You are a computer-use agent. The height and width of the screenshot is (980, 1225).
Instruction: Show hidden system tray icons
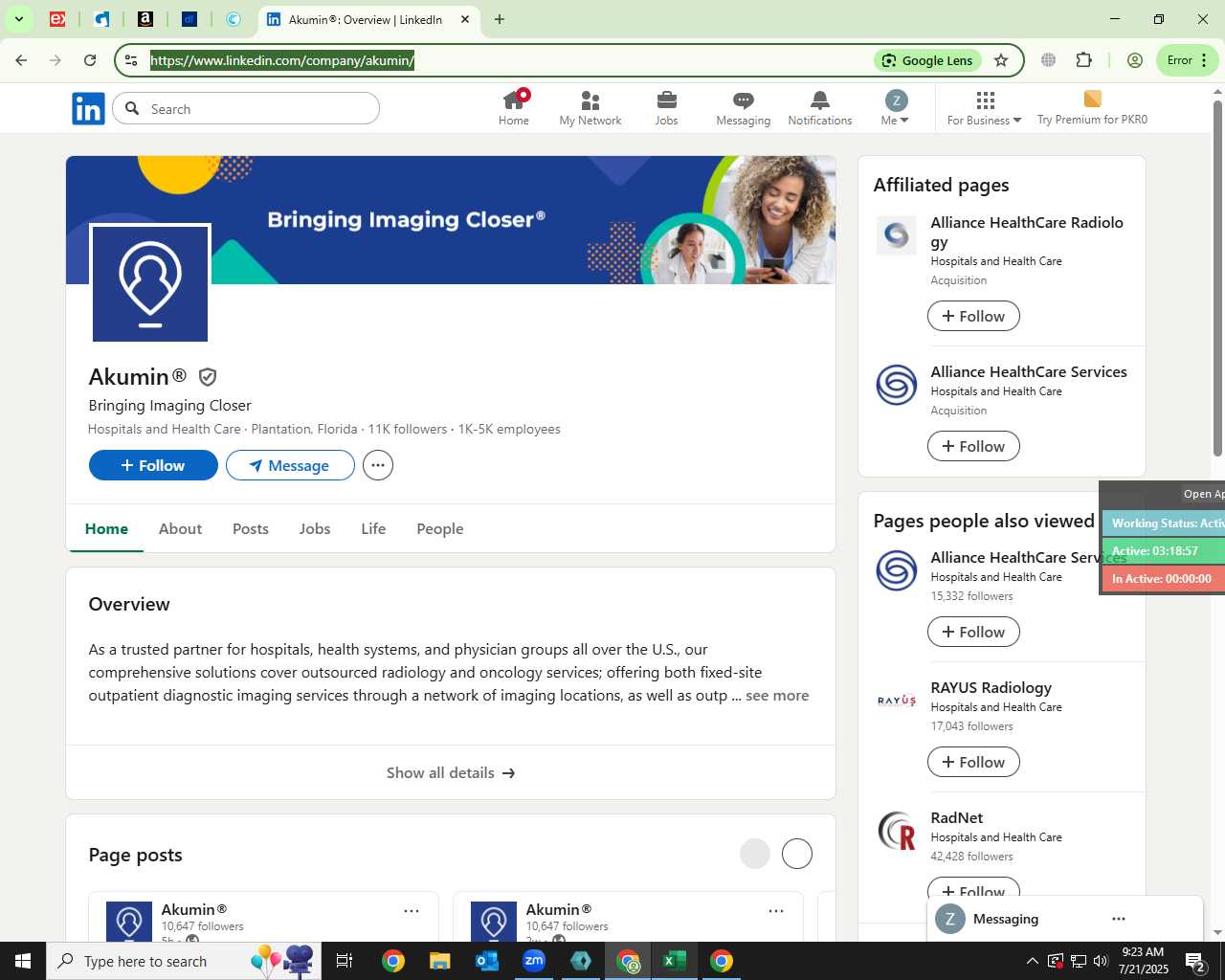(x=1032, y=961)
